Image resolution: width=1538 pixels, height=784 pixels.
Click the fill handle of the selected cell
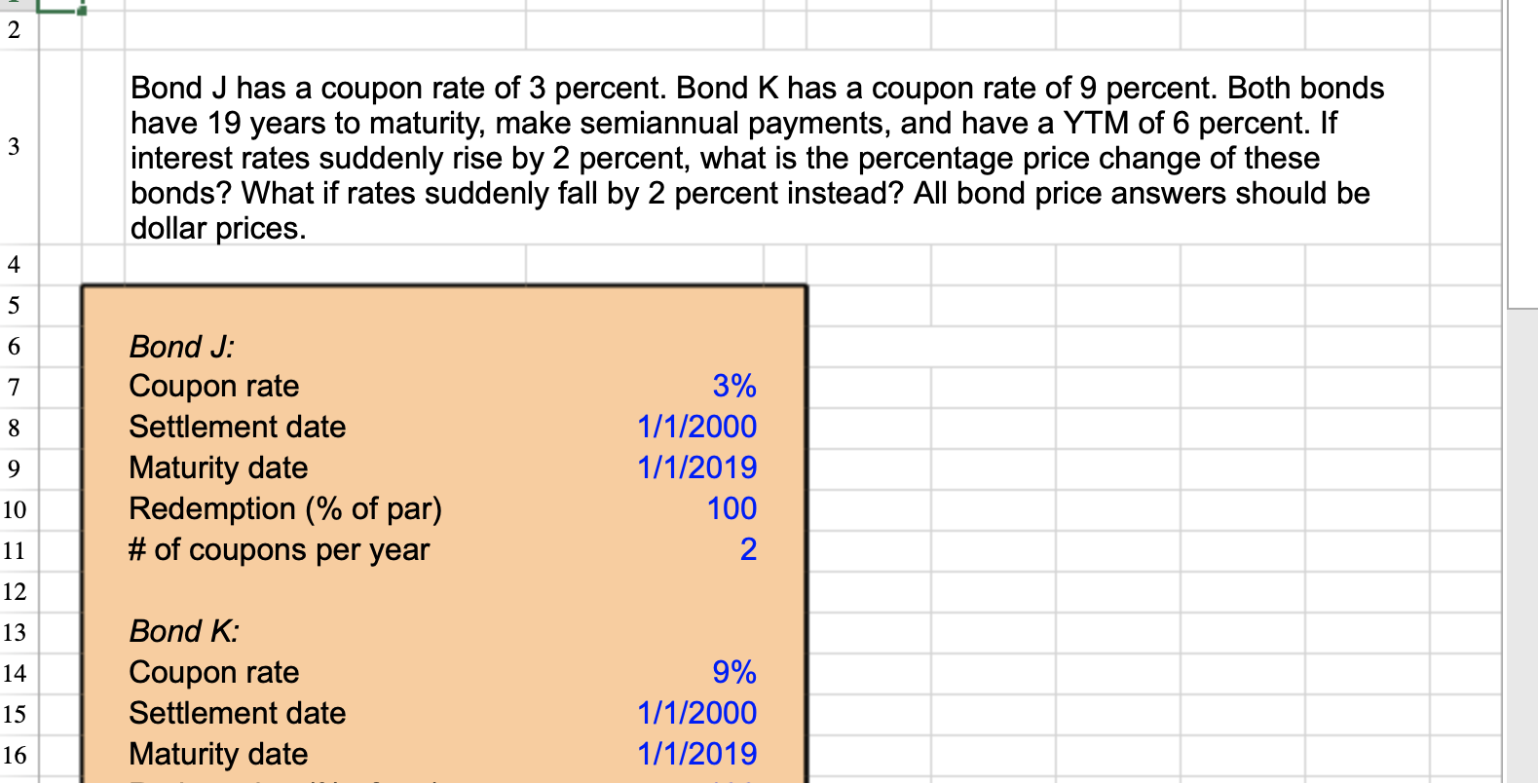[x=83, y=13]
